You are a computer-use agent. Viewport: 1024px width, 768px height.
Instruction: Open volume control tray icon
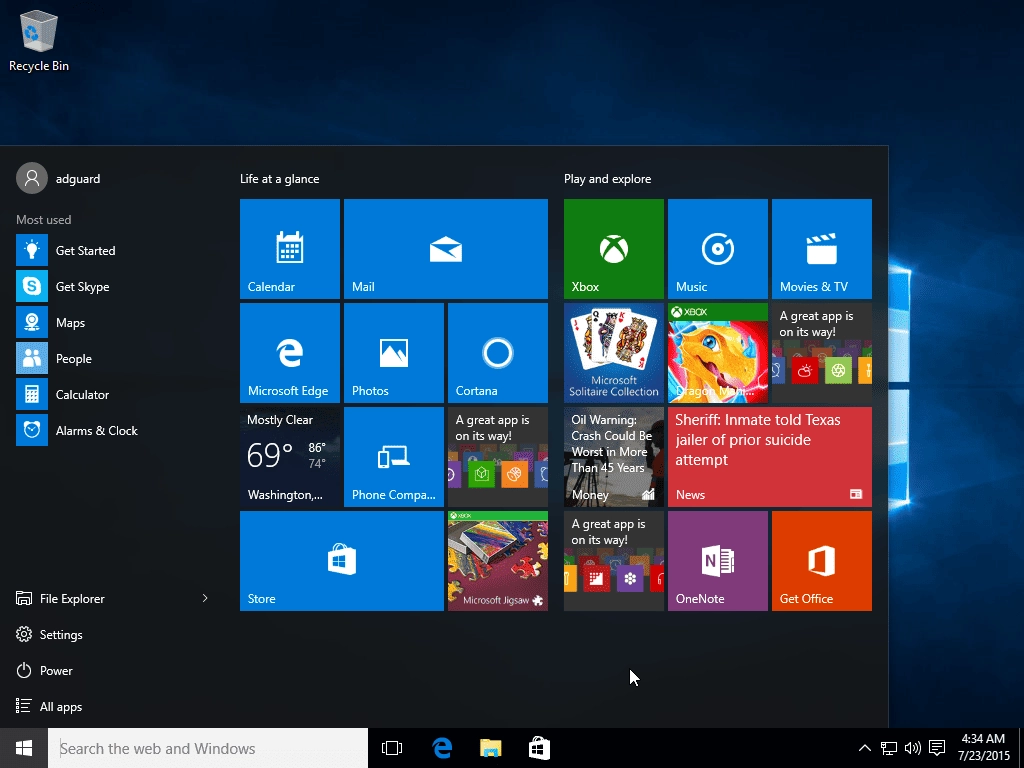coord(912,748)
